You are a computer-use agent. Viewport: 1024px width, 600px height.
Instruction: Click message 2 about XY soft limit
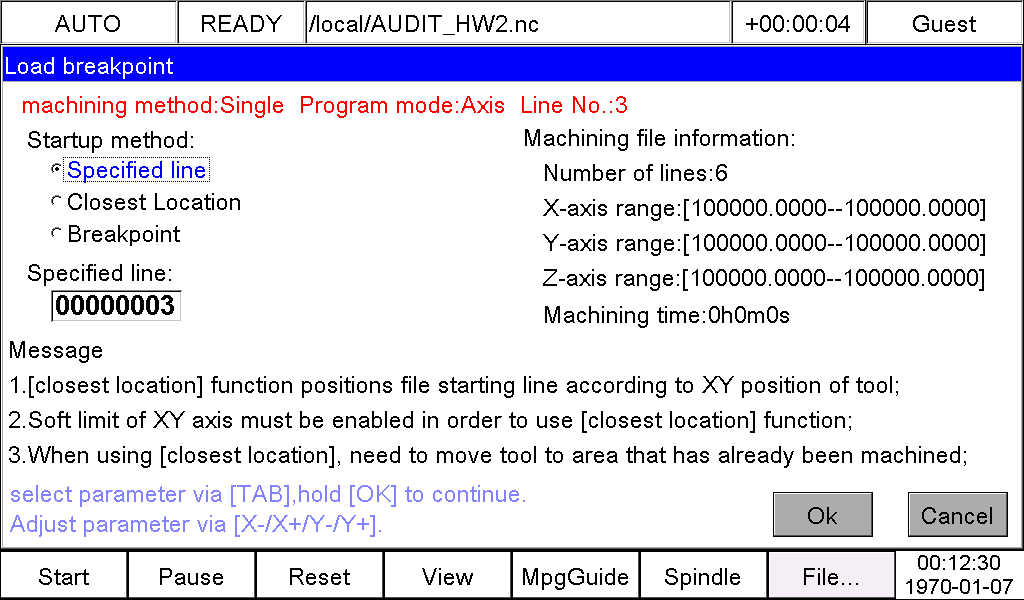(431, 420)
